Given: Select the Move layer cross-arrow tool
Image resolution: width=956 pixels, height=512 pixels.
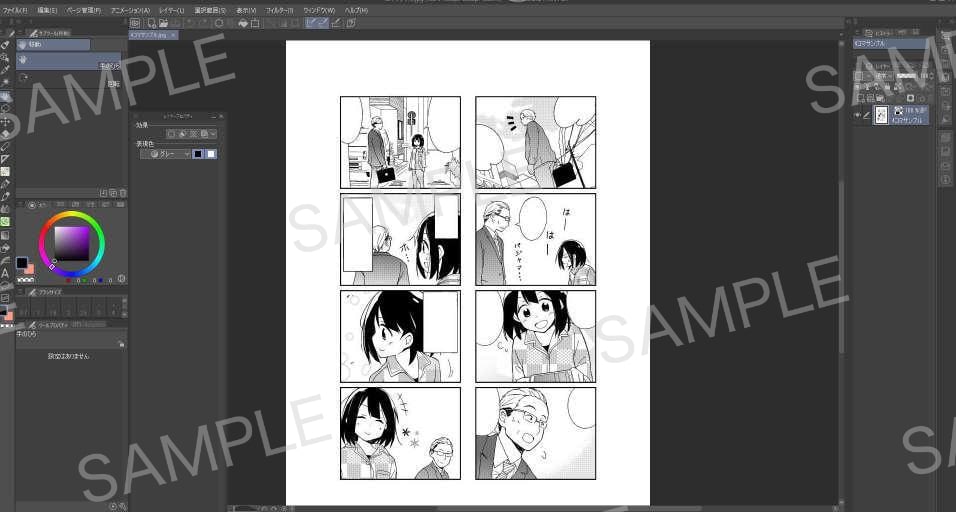Looking at the screenshot, I should coord(5,122).
